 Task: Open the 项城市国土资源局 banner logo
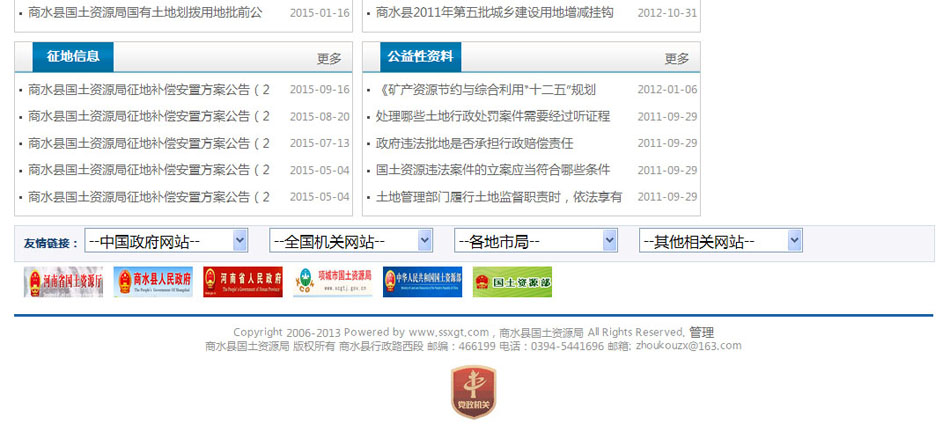(x=332, y=282)
